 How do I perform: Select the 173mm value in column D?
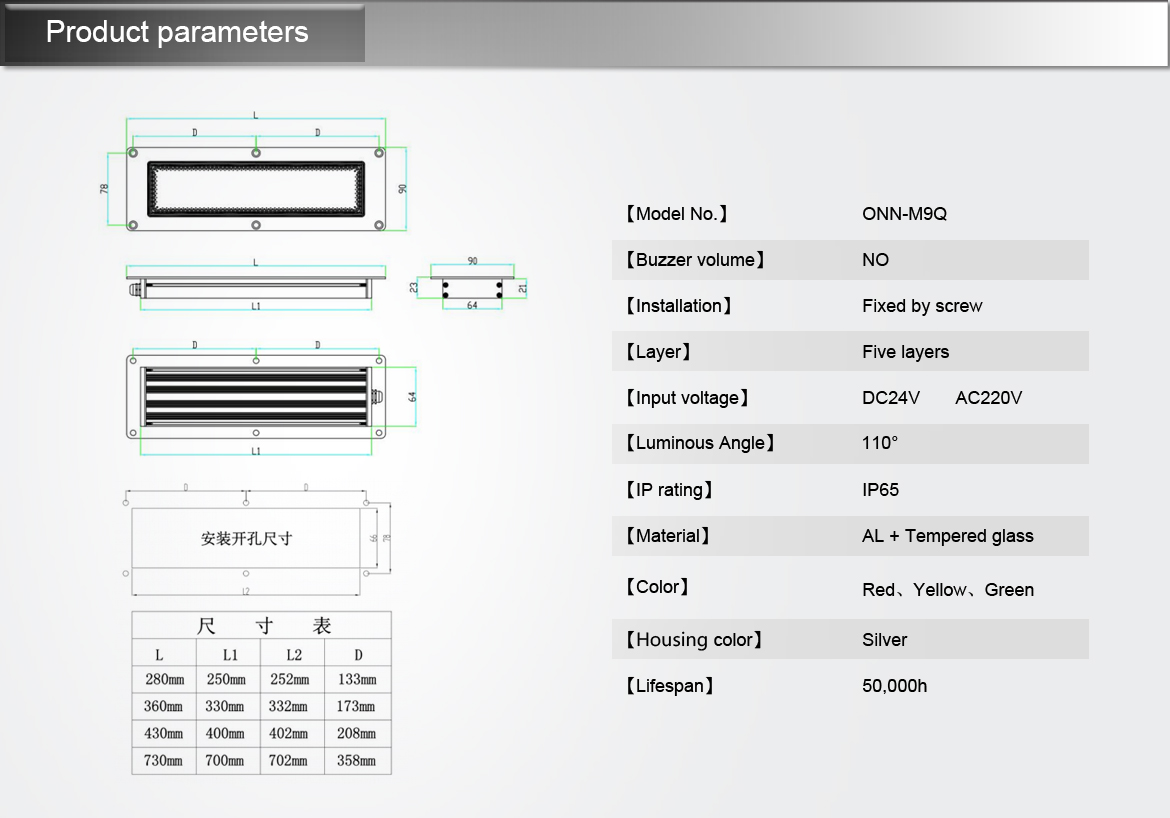[x=357, y=707]
